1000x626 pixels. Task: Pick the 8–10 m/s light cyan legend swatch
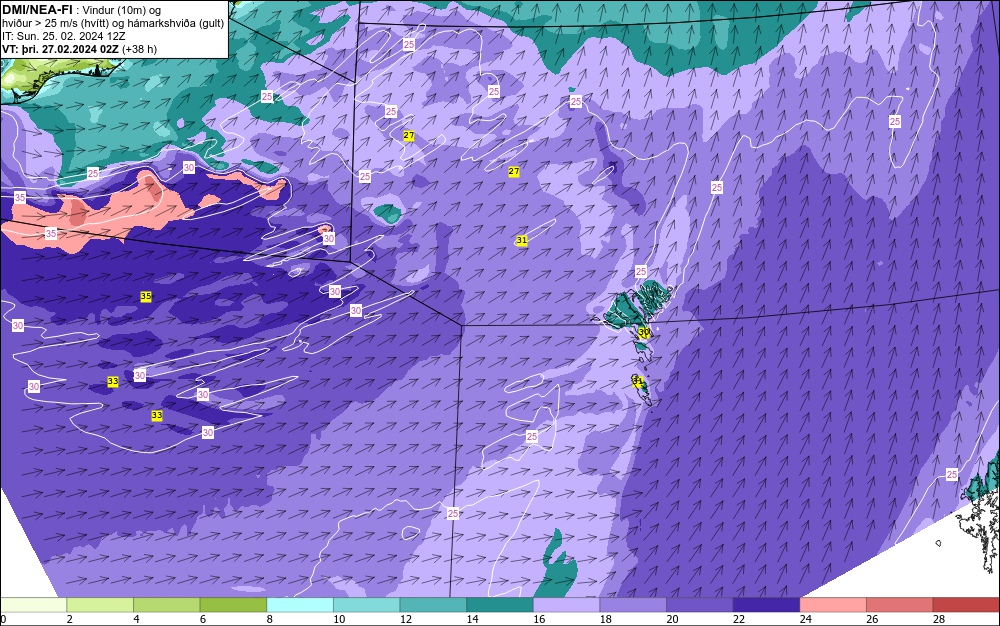[x=300, y=605]
